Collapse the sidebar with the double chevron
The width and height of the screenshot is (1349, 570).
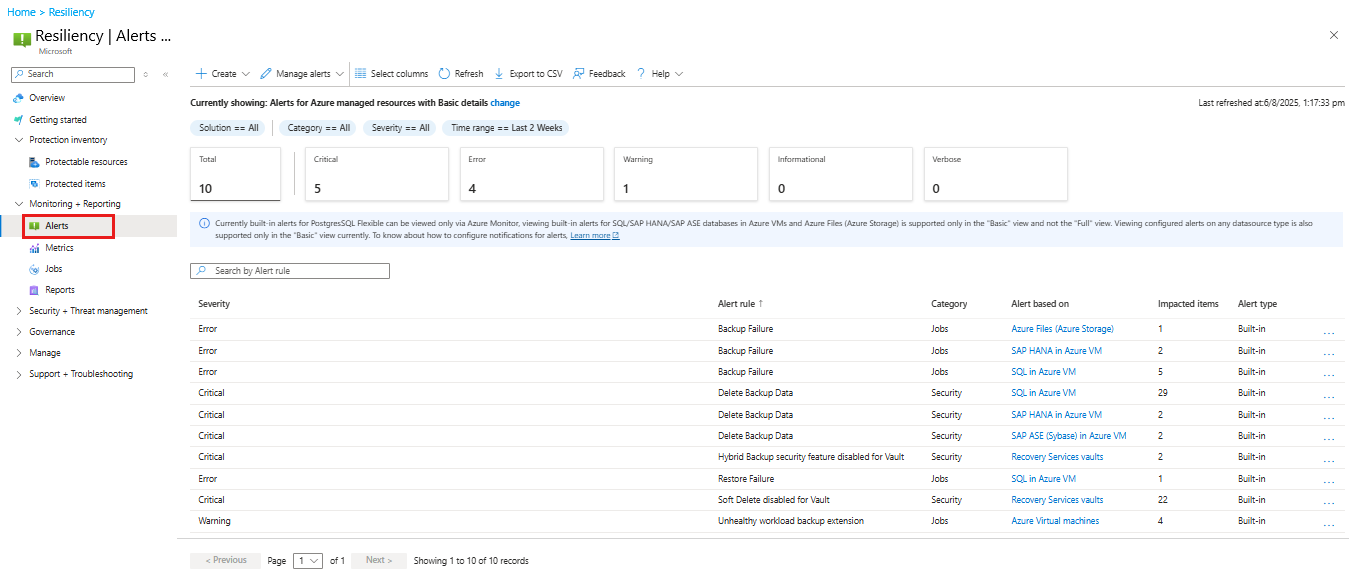(166, 74)
